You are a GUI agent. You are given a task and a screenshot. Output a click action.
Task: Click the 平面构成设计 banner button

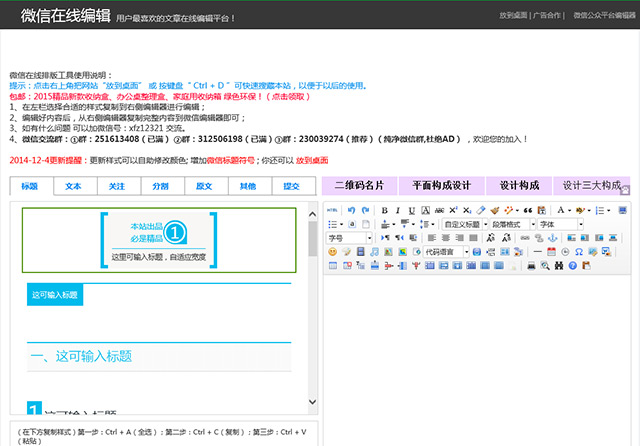pyautogui.click(x=442, y=186)
